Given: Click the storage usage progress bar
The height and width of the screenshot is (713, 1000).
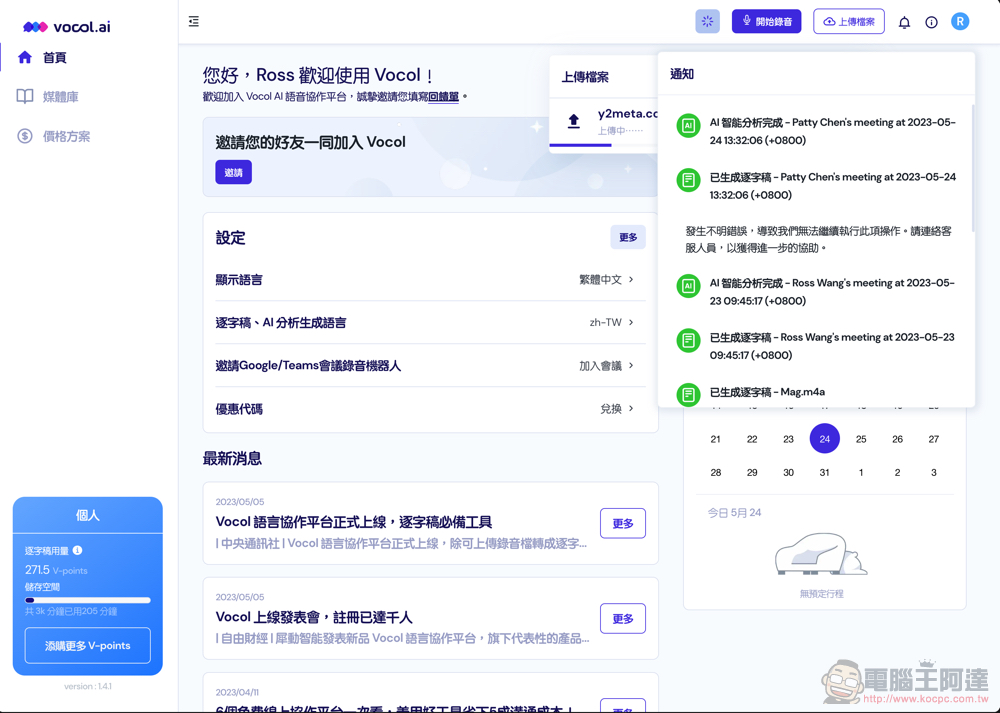Looking at the screenshot, I should 88,600.
